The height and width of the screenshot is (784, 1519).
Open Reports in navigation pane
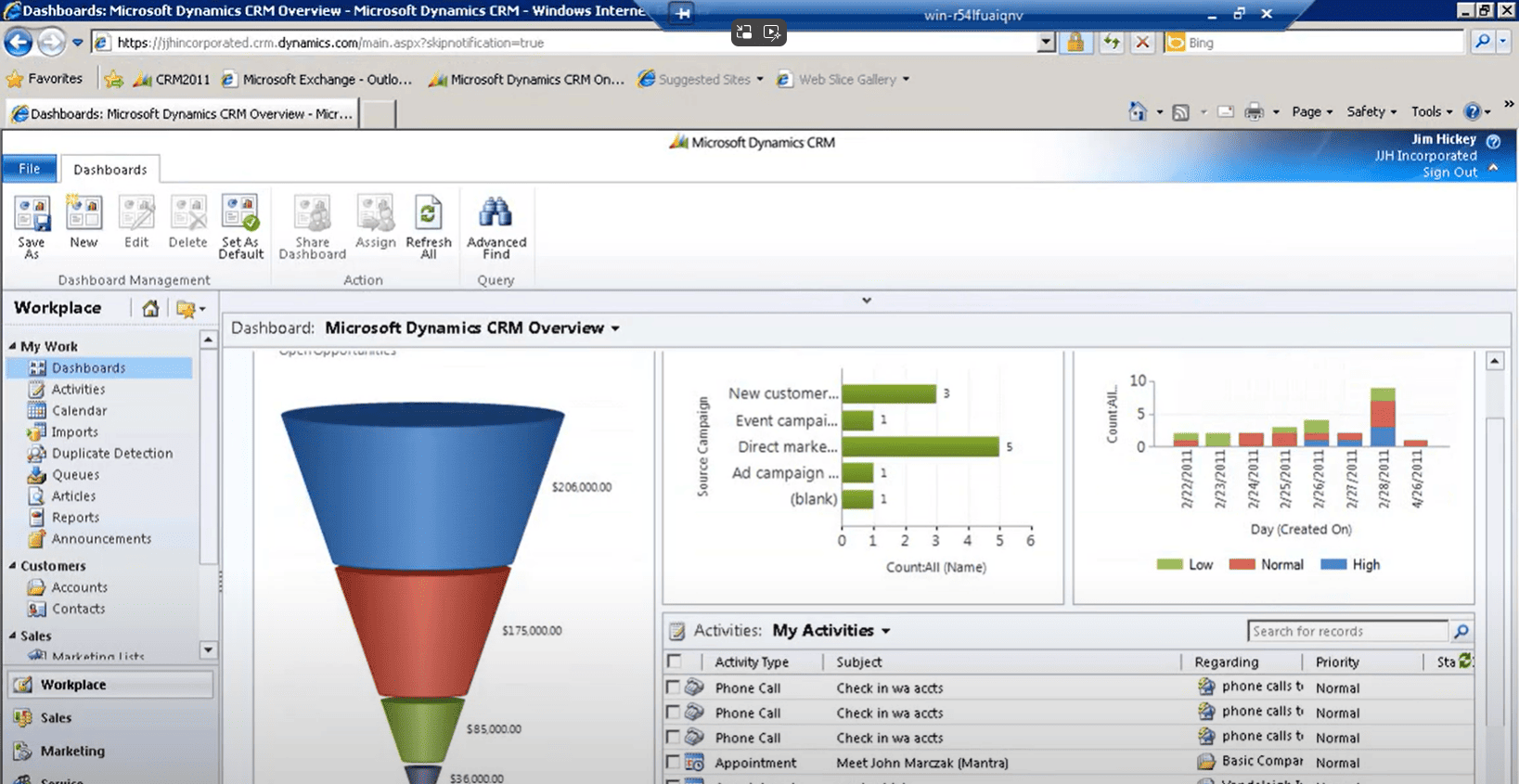tap(75, 518)
